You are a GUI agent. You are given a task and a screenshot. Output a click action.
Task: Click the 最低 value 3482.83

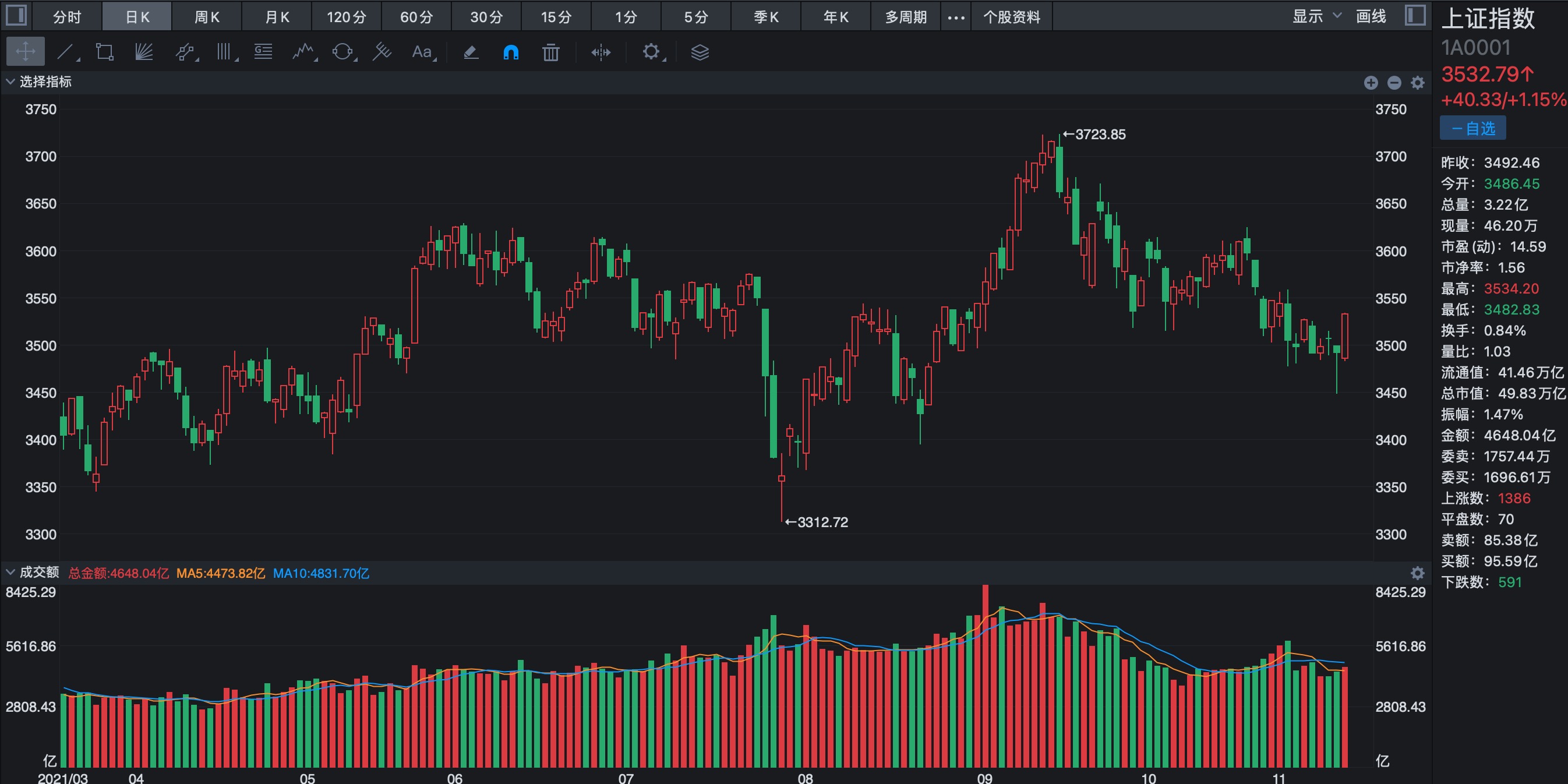(1512, 309)
